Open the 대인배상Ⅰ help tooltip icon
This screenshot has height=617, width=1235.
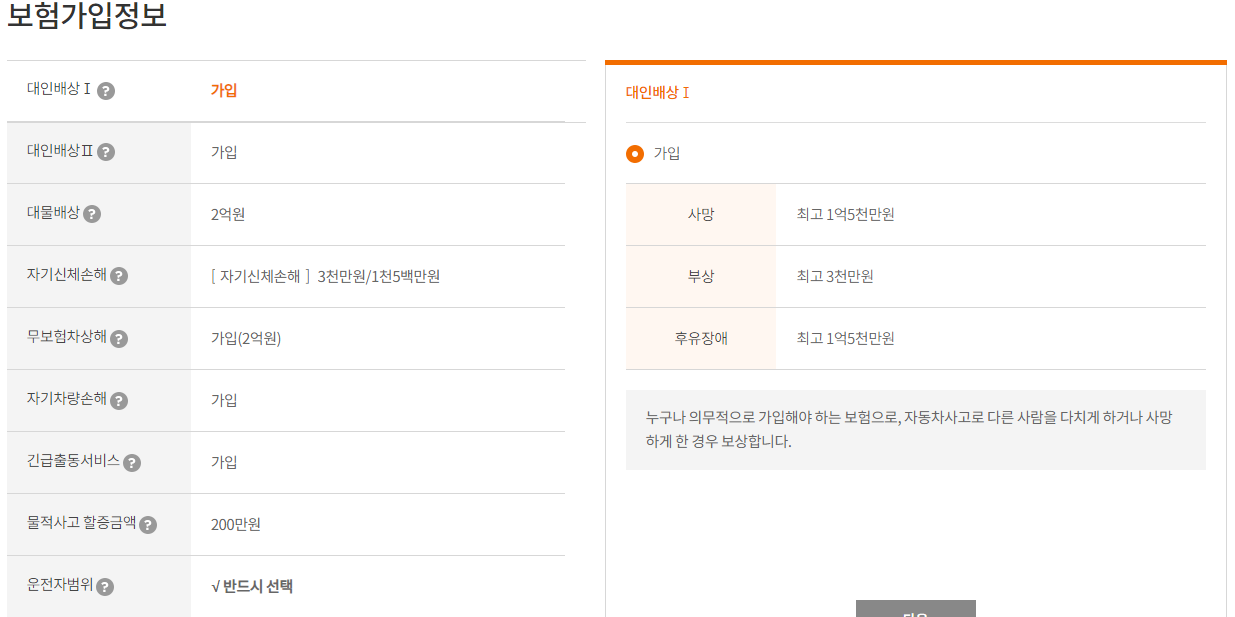106,89
